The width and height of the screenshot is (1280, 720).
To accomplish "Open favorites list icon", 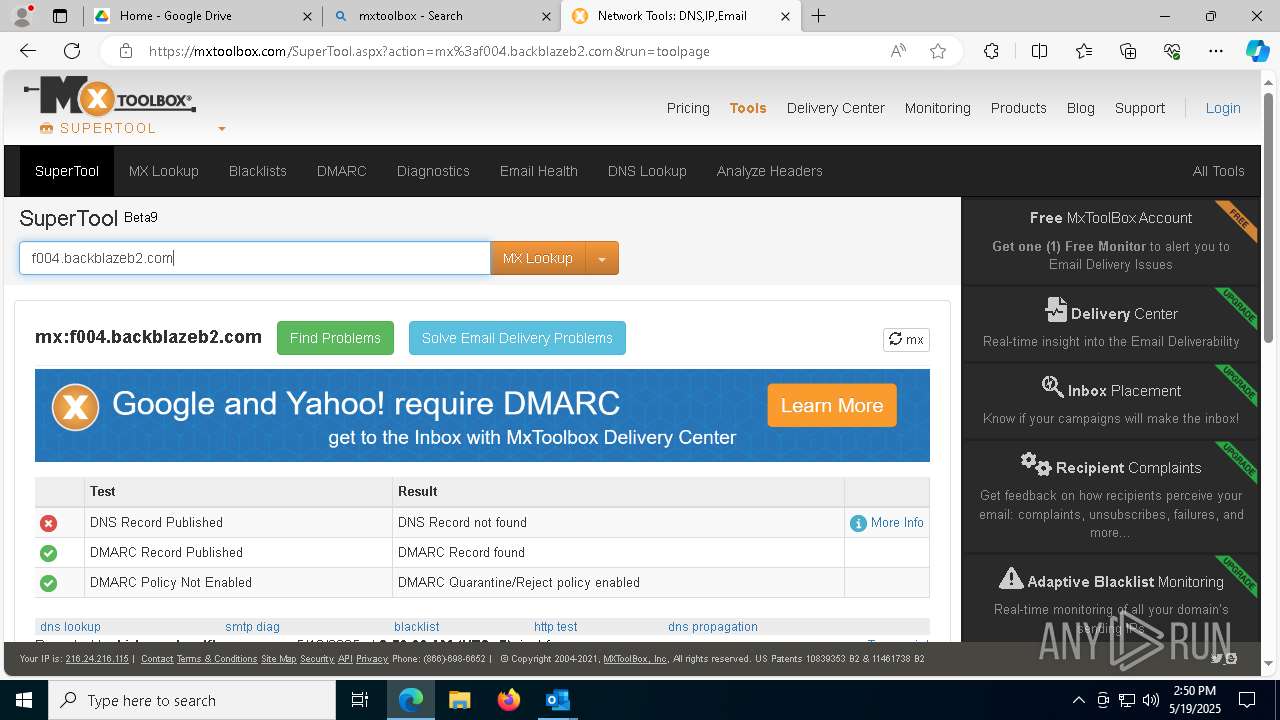I will click(x=1084, y=51).
